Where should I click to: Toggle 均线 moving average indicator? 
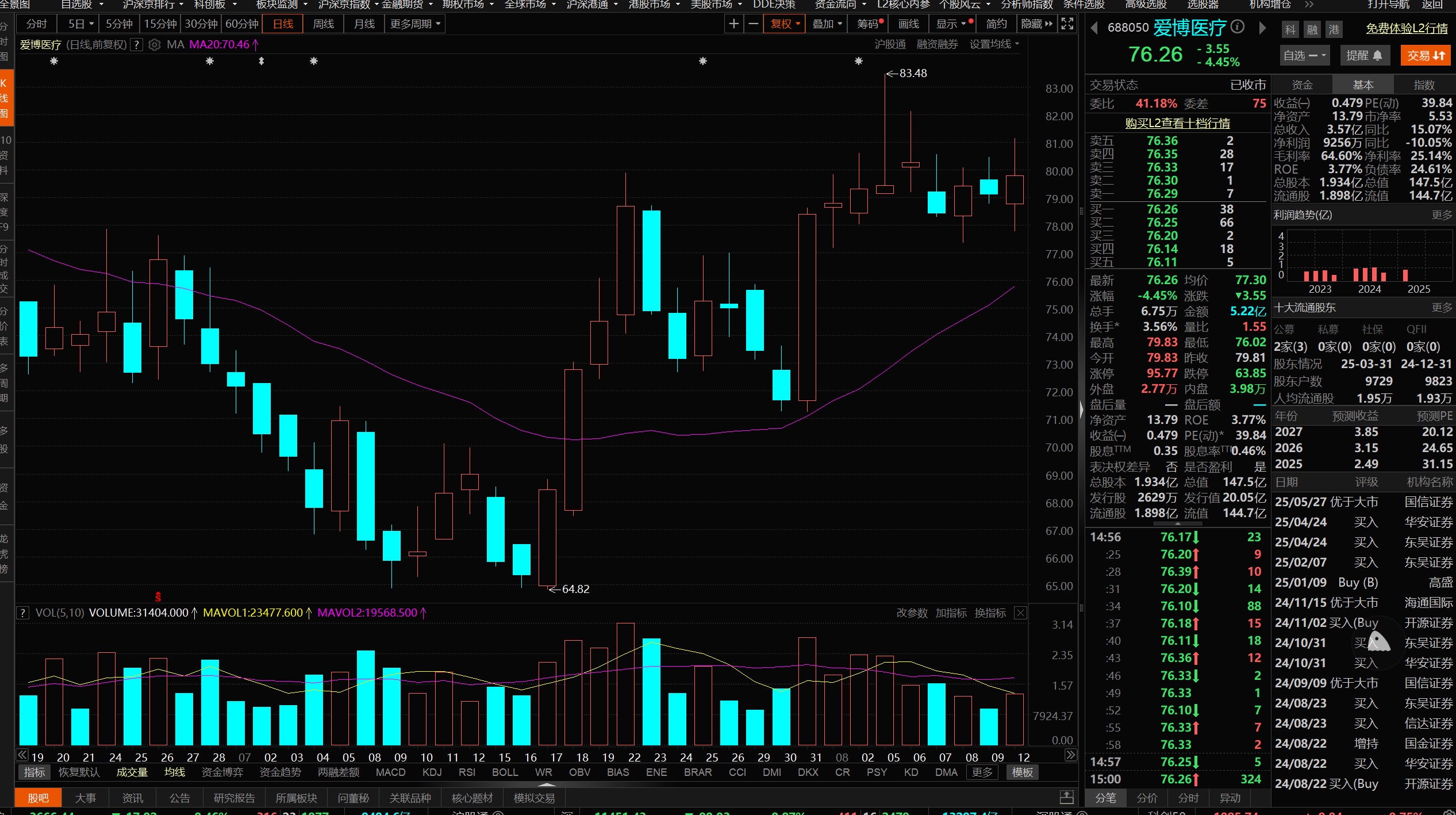point(175,772)
